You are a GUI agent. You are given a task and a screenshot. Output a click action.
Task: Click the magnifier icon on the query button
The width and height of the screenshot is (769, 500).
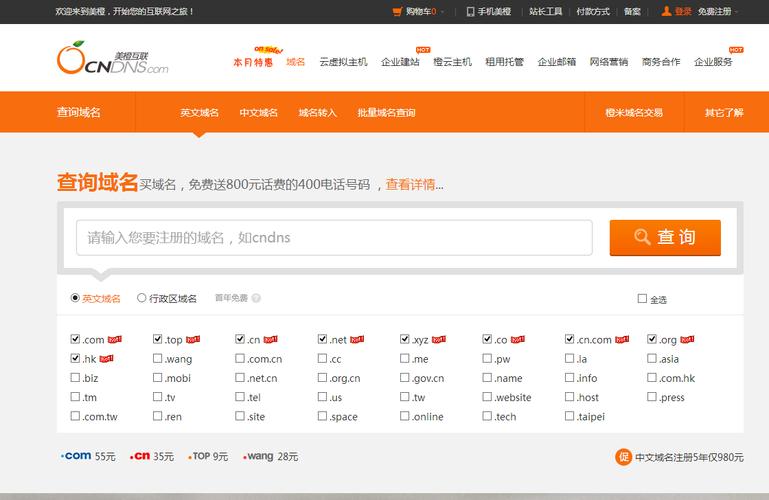643,237
